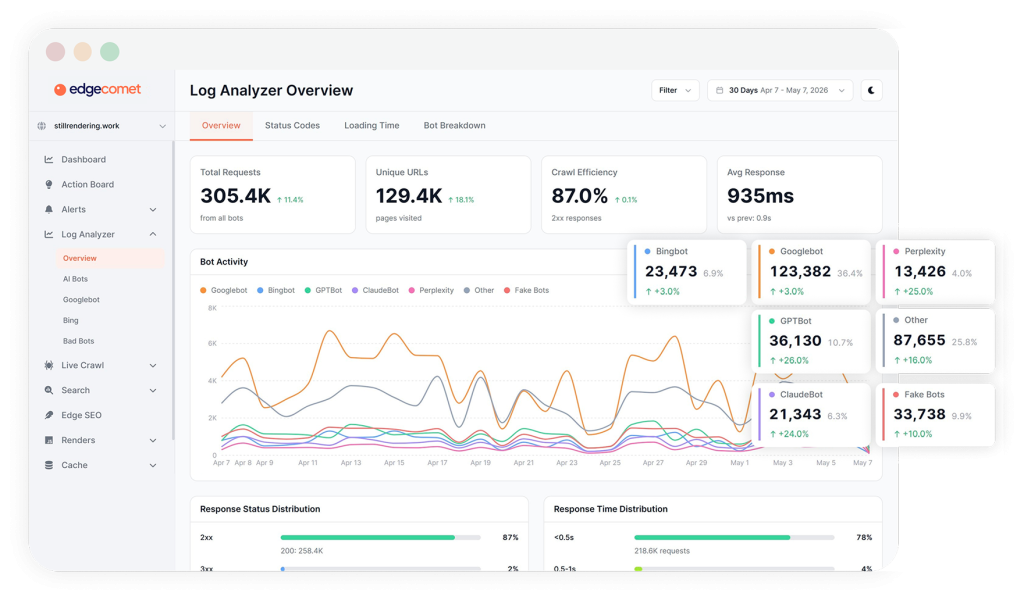Click the edgecomet logo
This screenshot has width=1024, height=600.
tap(97, 89)
